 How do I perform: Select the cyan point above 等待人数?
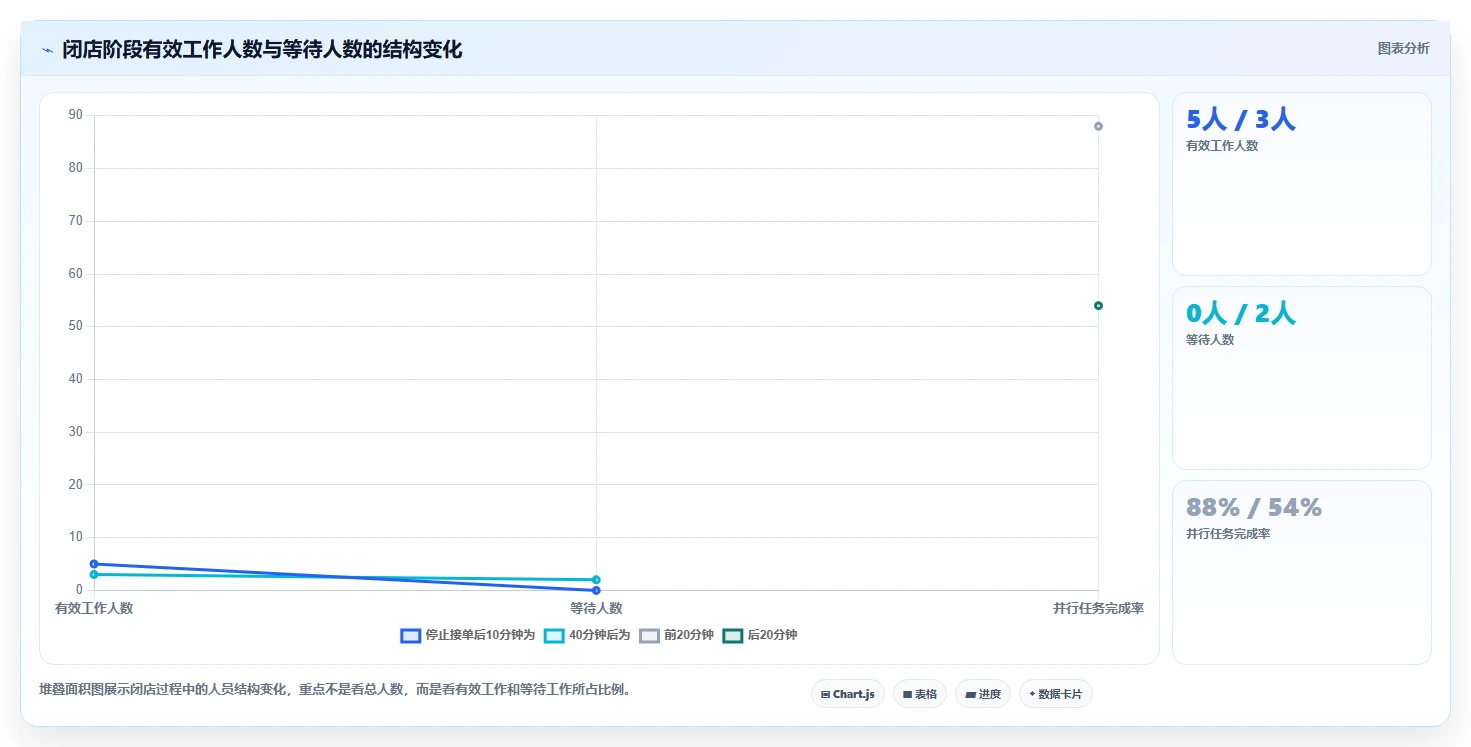pos(596,580)
